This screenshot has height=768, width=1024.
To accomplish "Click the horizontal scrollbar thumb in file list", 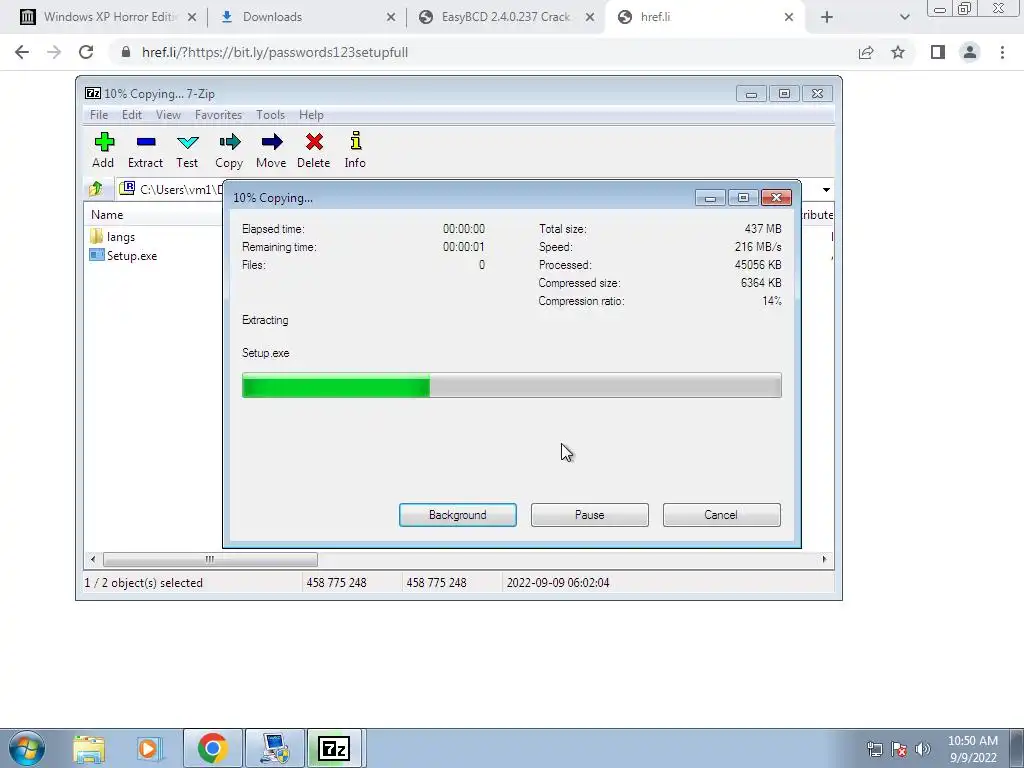I will [210, 559].
